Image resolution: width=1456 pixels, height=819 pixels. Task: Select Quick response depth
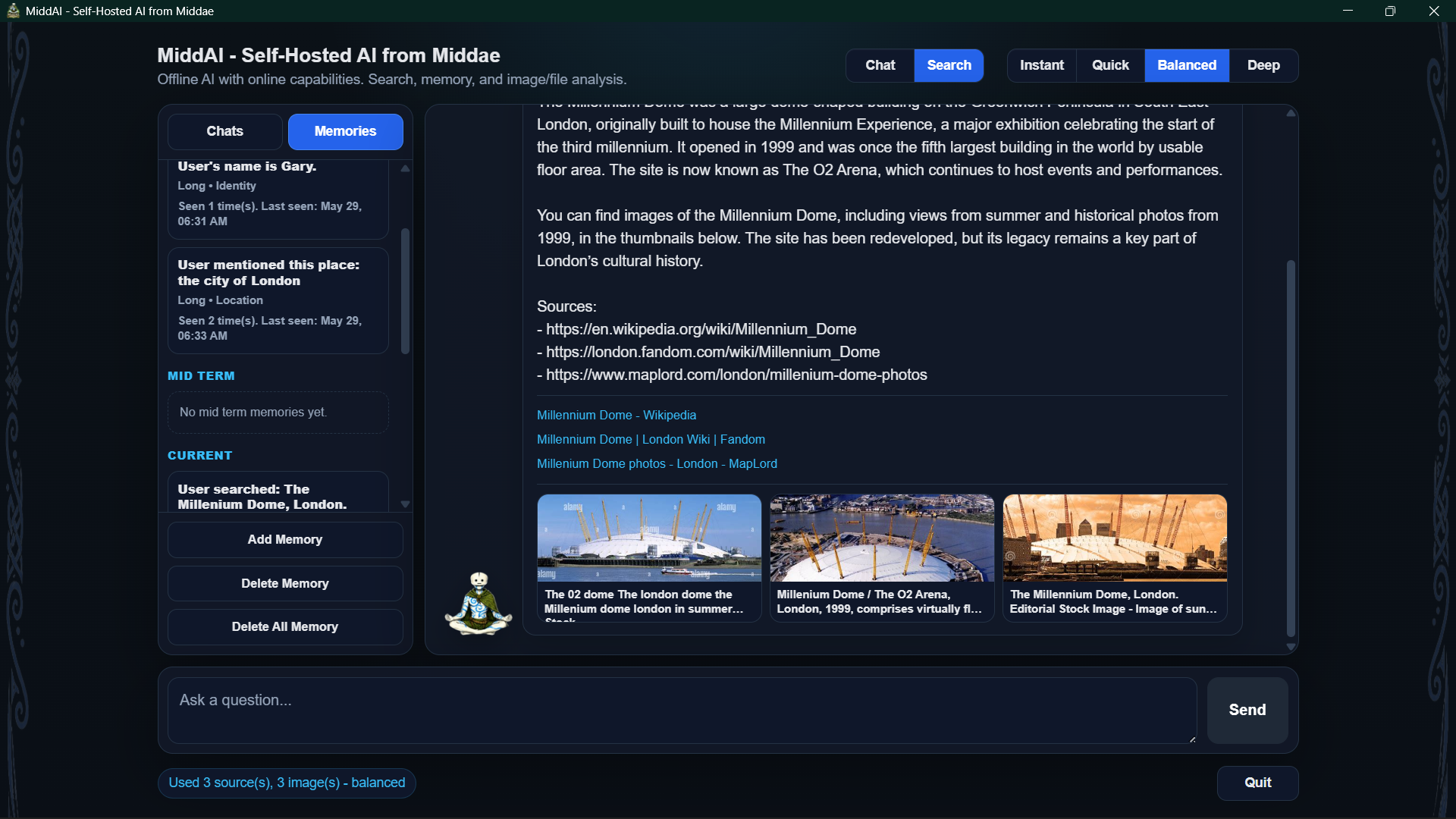click(x=1110, y=65)
